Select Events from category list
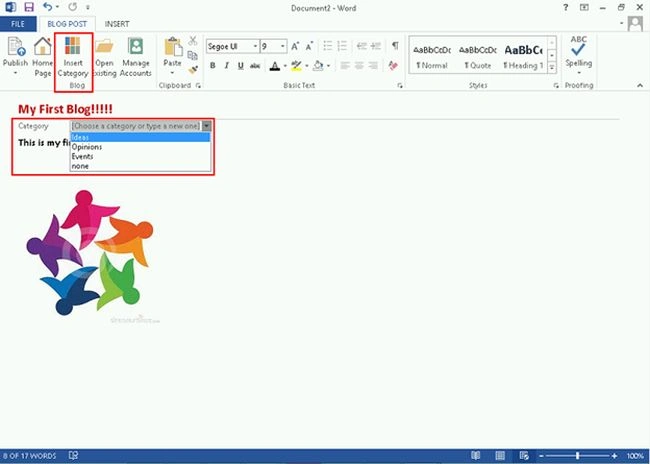 tap(141, 156)
